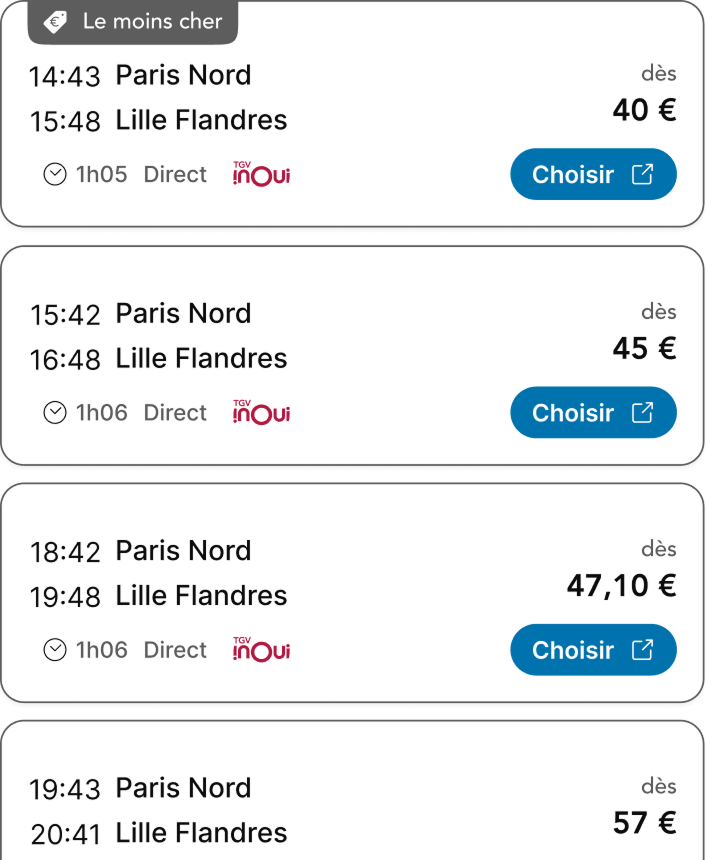This screenshot has height=860, width=706.
Task: Click Paris Nord departure at 18:42
Action: point(183,551)
